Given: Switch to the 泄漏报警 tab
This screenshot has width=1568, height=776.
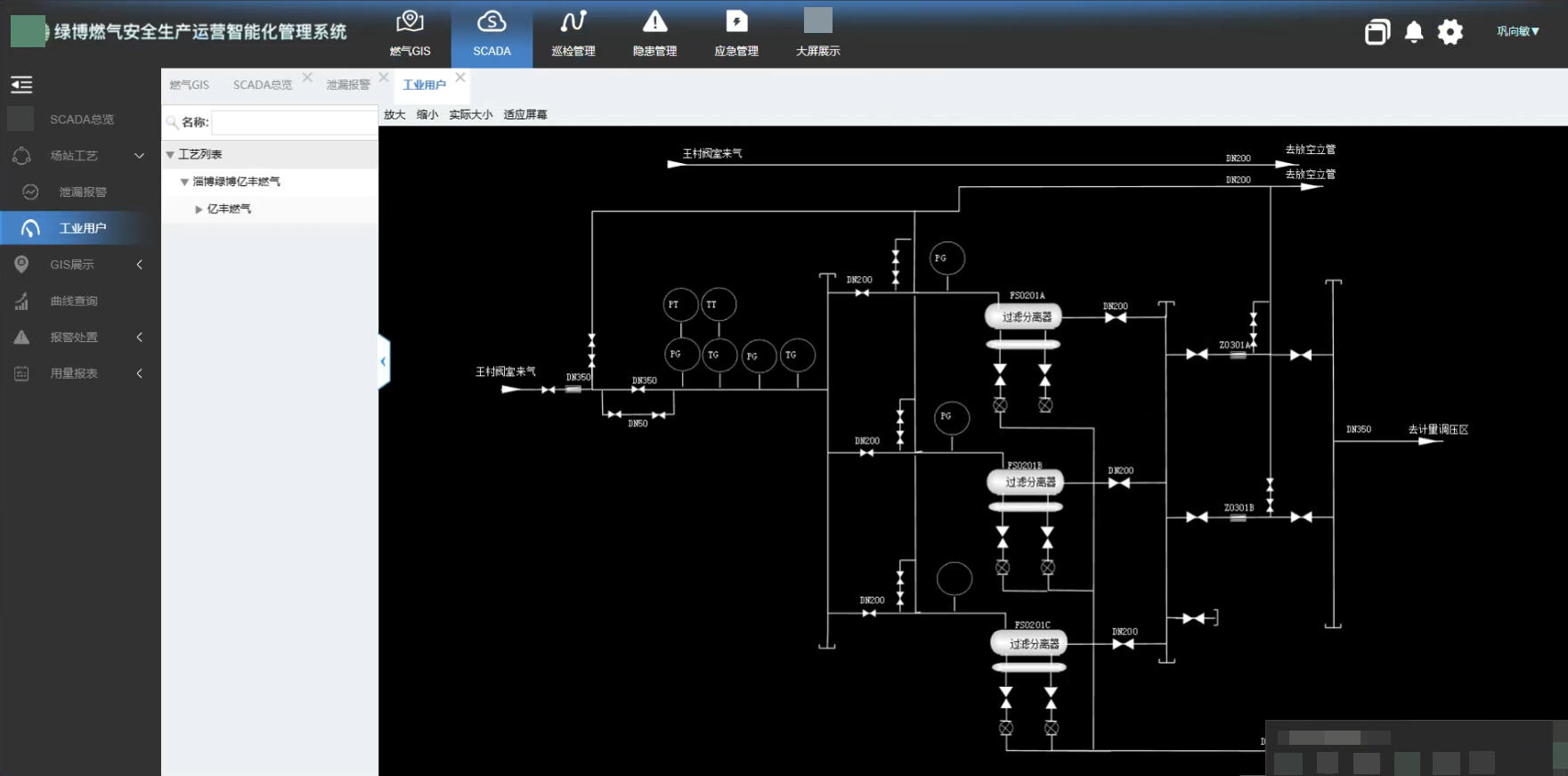Looking at the screenshot, I should pos(347,85).
